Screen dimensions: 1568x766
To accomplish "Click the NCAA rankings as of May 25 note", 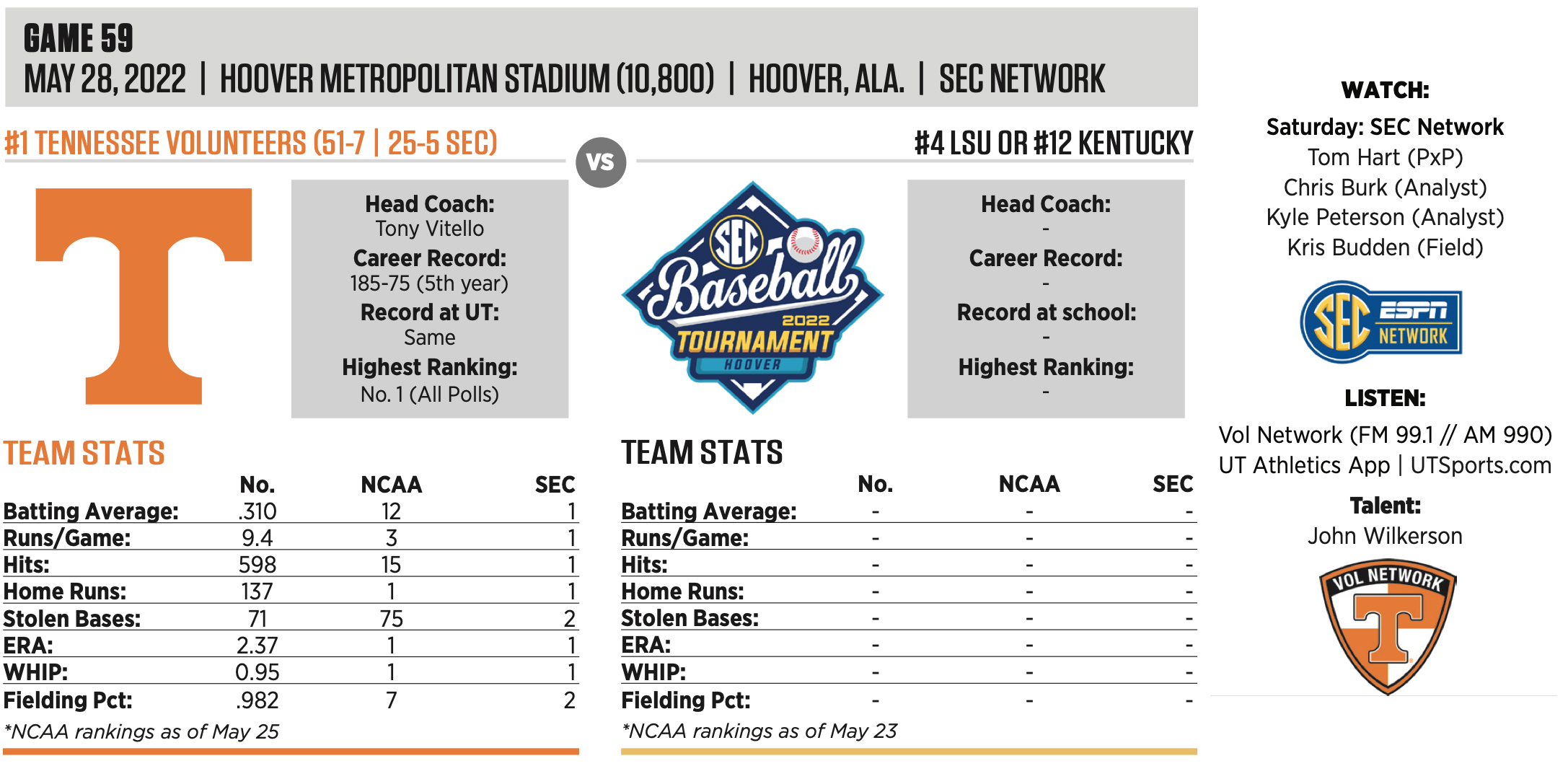I will pos(141,731).
